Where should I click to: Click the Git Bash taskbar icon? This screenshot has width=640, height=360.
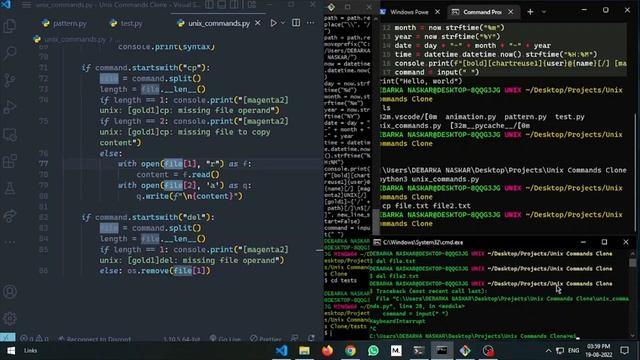click(x=465, y=351)
